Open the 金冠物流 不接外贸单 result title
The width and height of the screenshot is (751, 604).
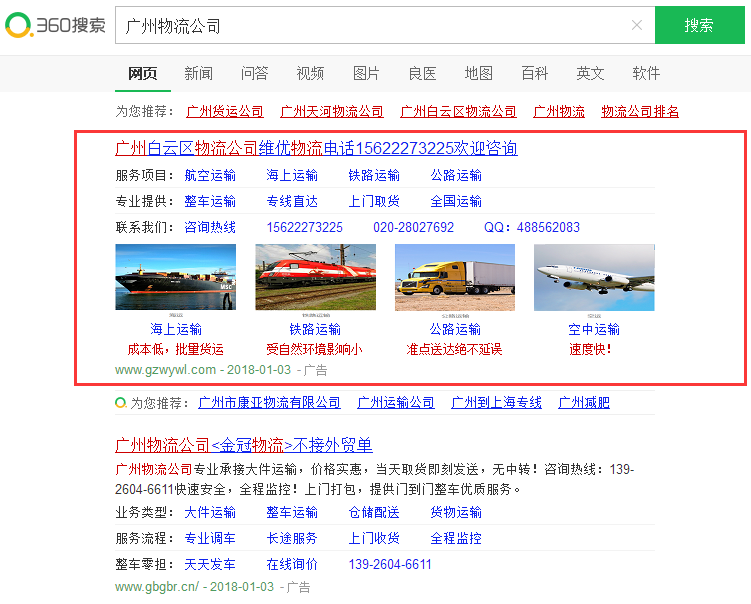coord(244,445)
